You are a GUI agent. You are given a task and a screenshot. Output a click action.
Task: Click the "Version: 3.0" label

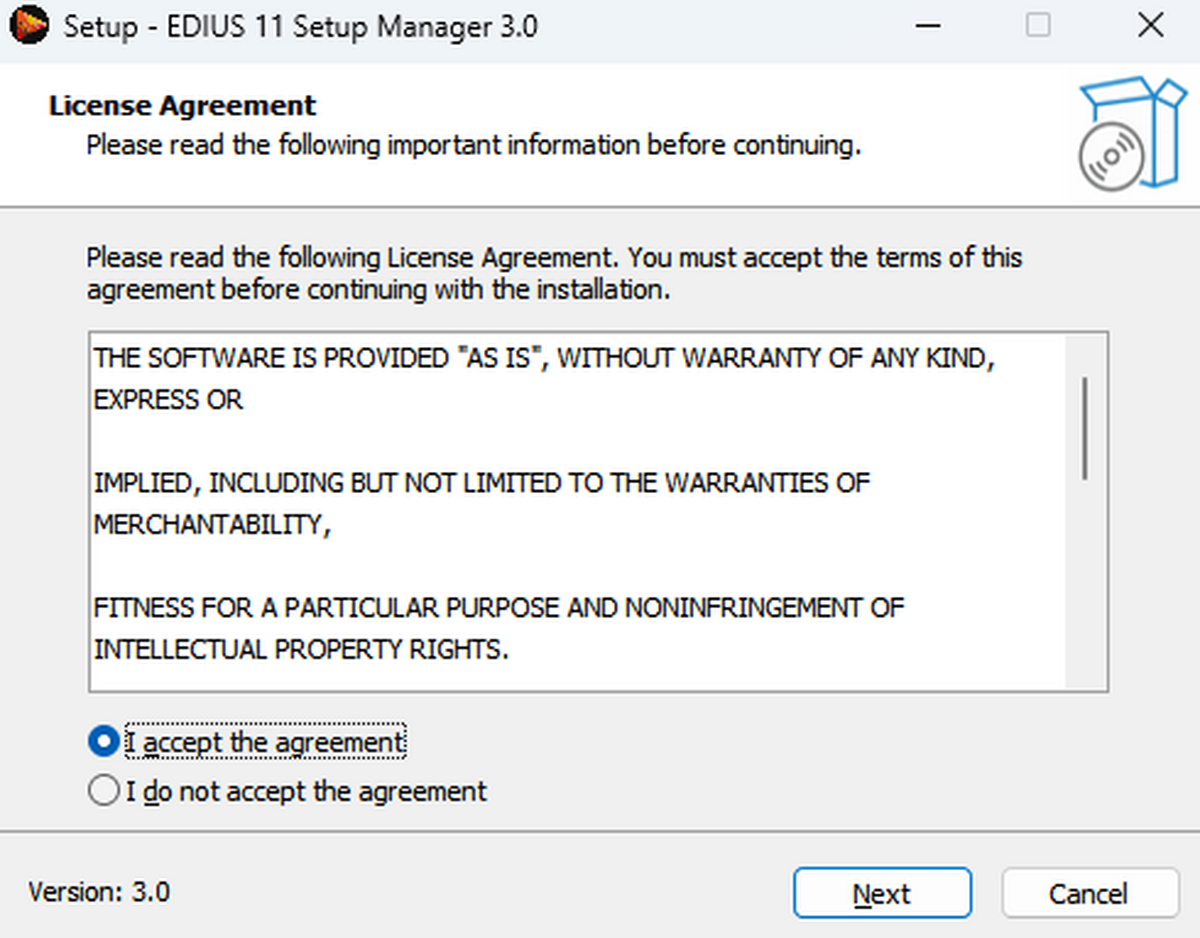(x=99, y=892)
